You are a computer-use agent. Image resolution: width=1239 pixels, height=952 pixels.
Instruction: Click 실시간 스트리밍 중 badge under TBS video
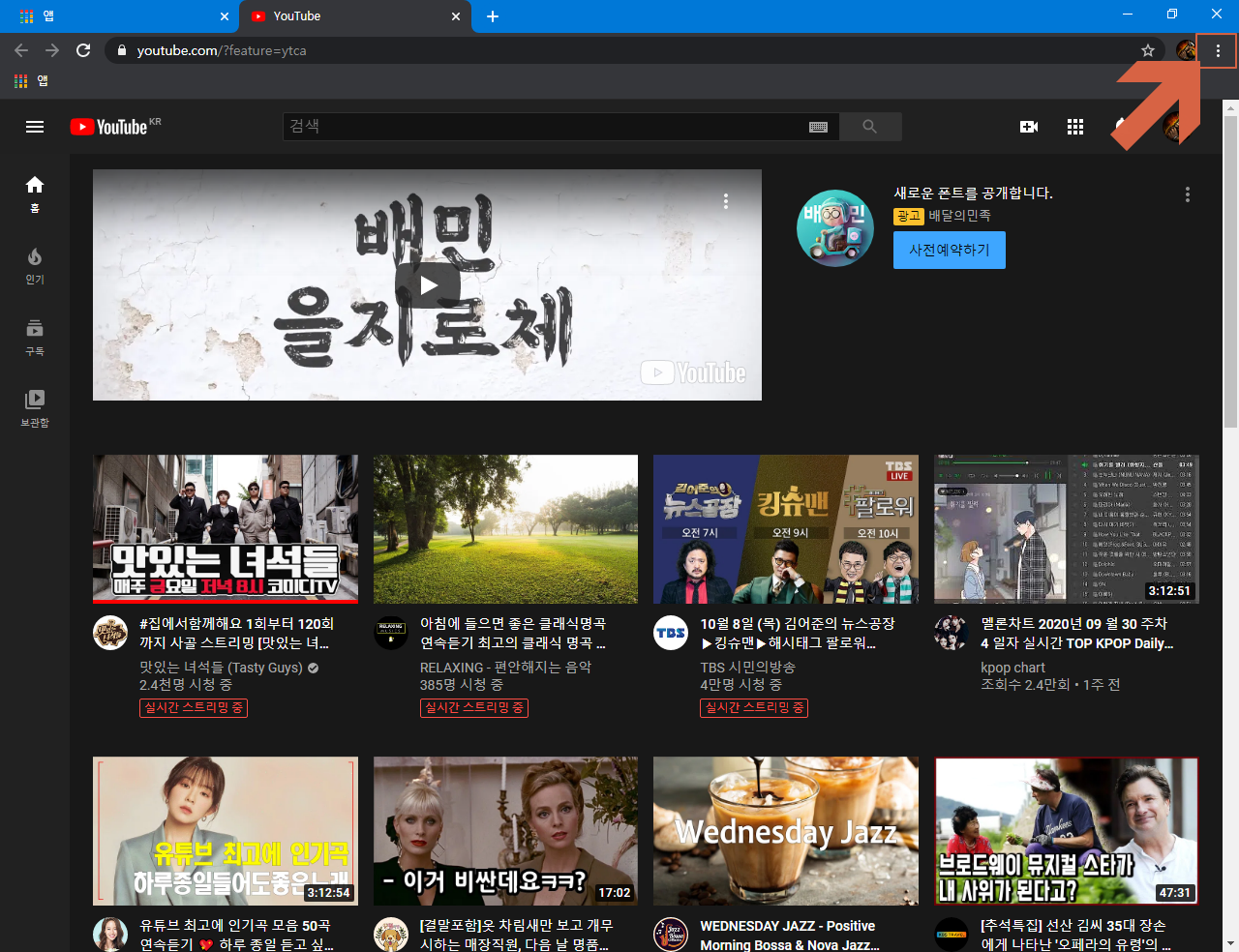tap(754, 707)
